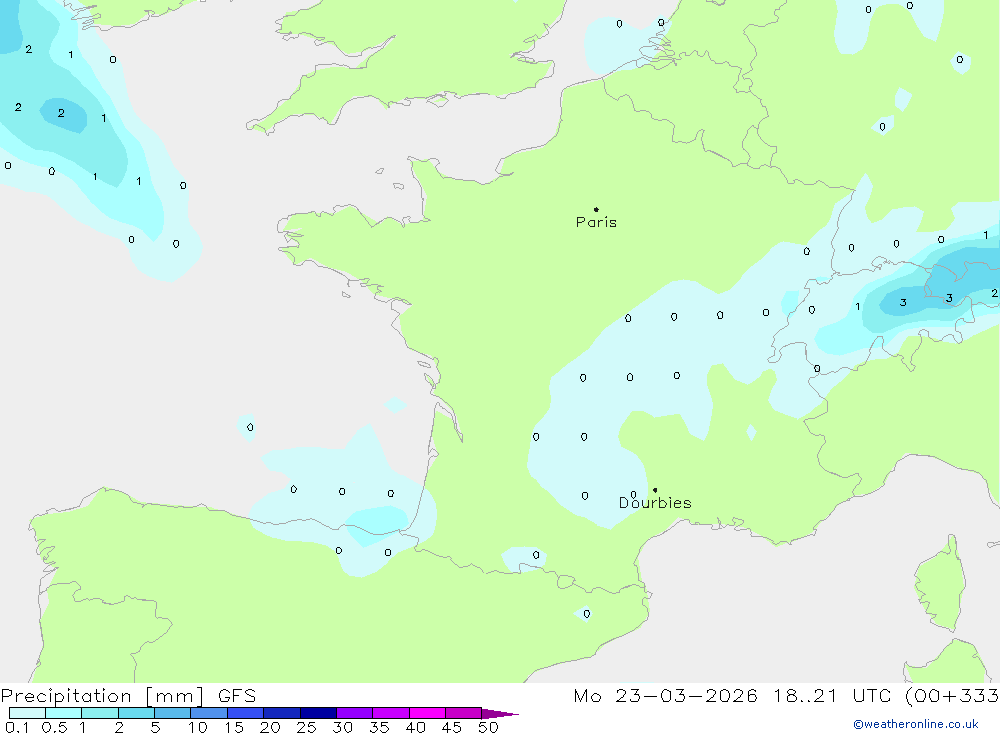Click the '0.1' legend scale label
This screenshot has height=733, width=1000.
pyautogui.click(x=17, y=727)
